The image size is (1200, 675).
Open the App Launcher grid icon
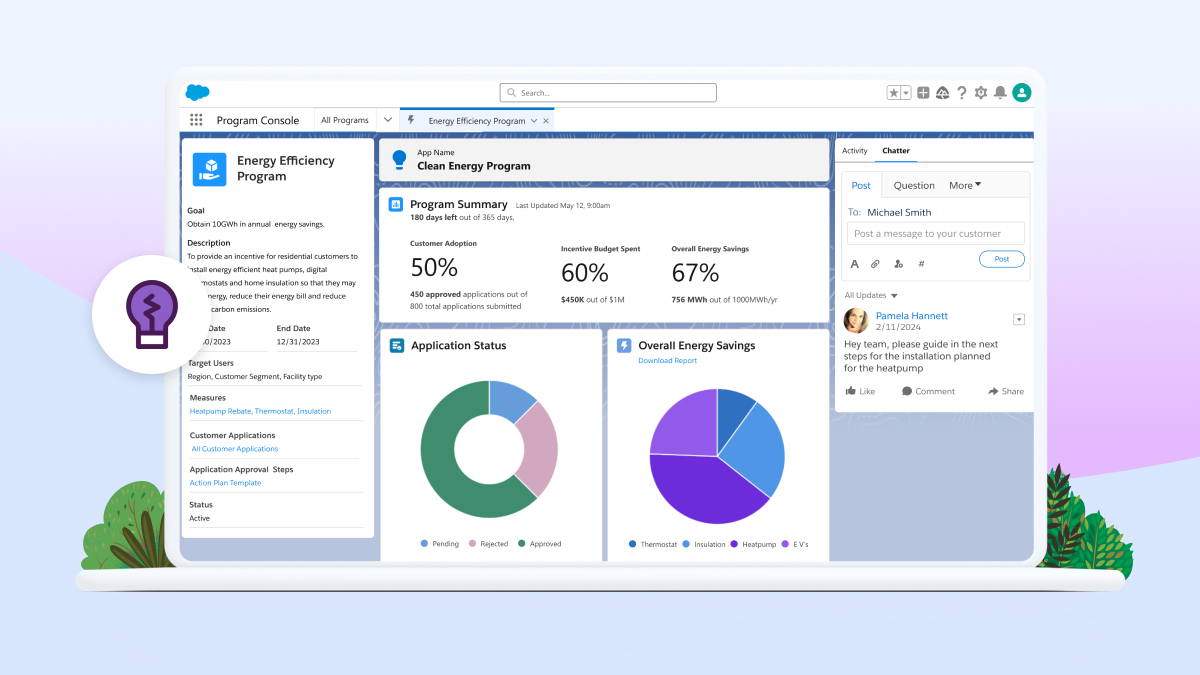tap(196, 119)
